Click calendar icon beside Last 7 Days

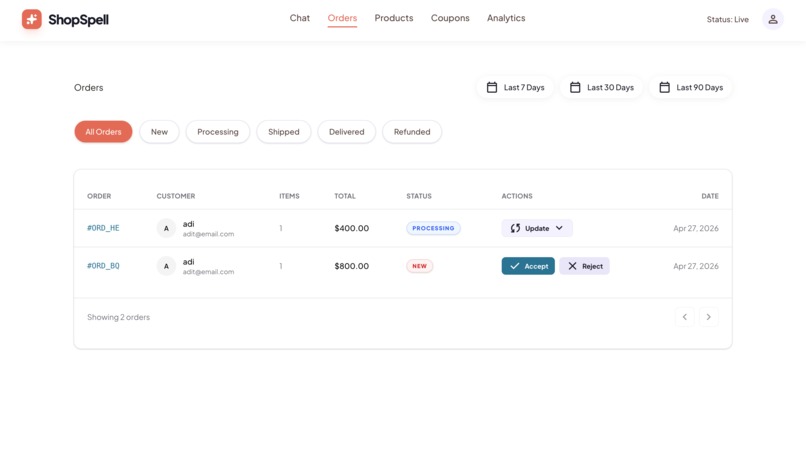point(492,87)
